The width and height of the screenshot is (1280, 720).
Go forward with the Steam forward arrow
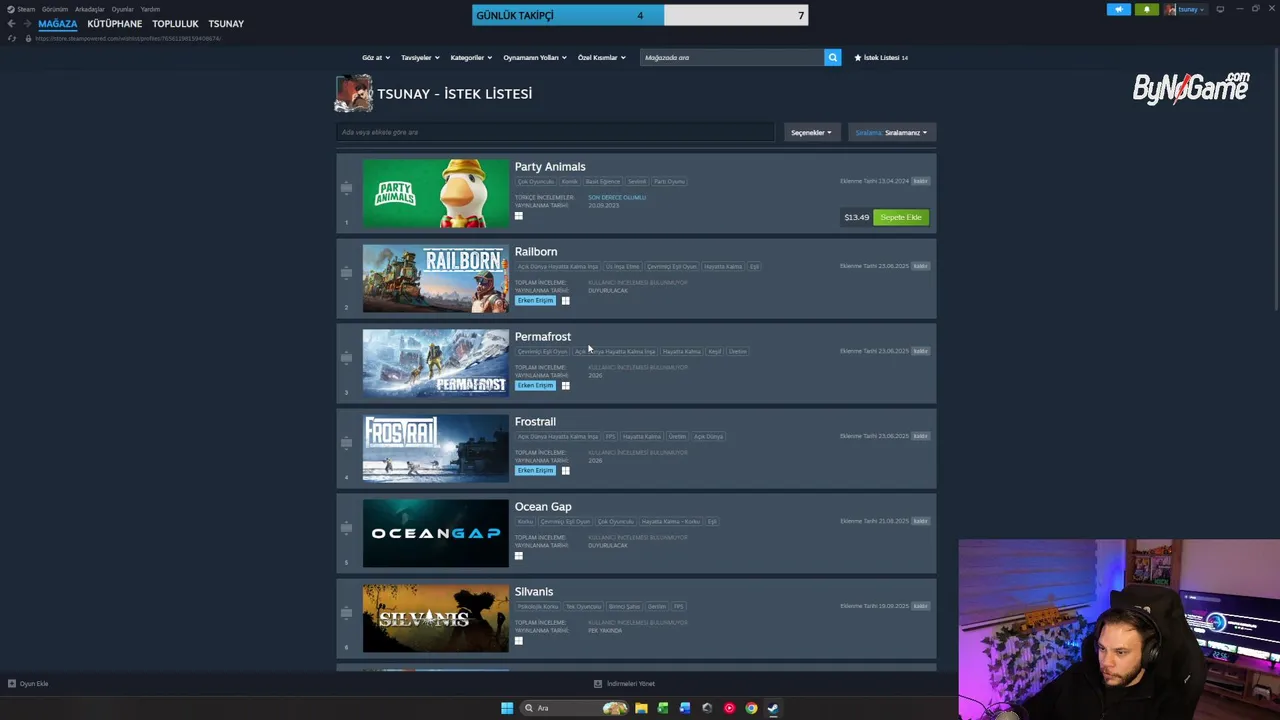tap(26, 24)
